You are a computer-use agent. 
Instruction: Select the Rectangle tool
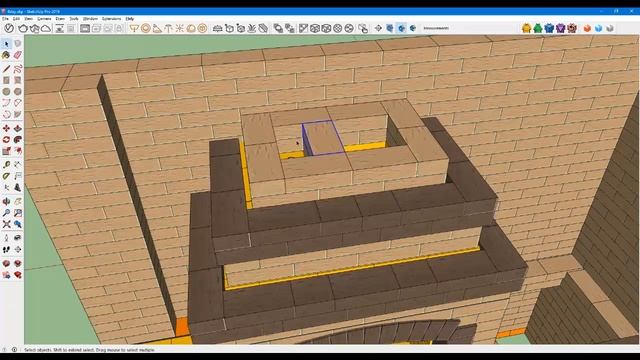6,80
